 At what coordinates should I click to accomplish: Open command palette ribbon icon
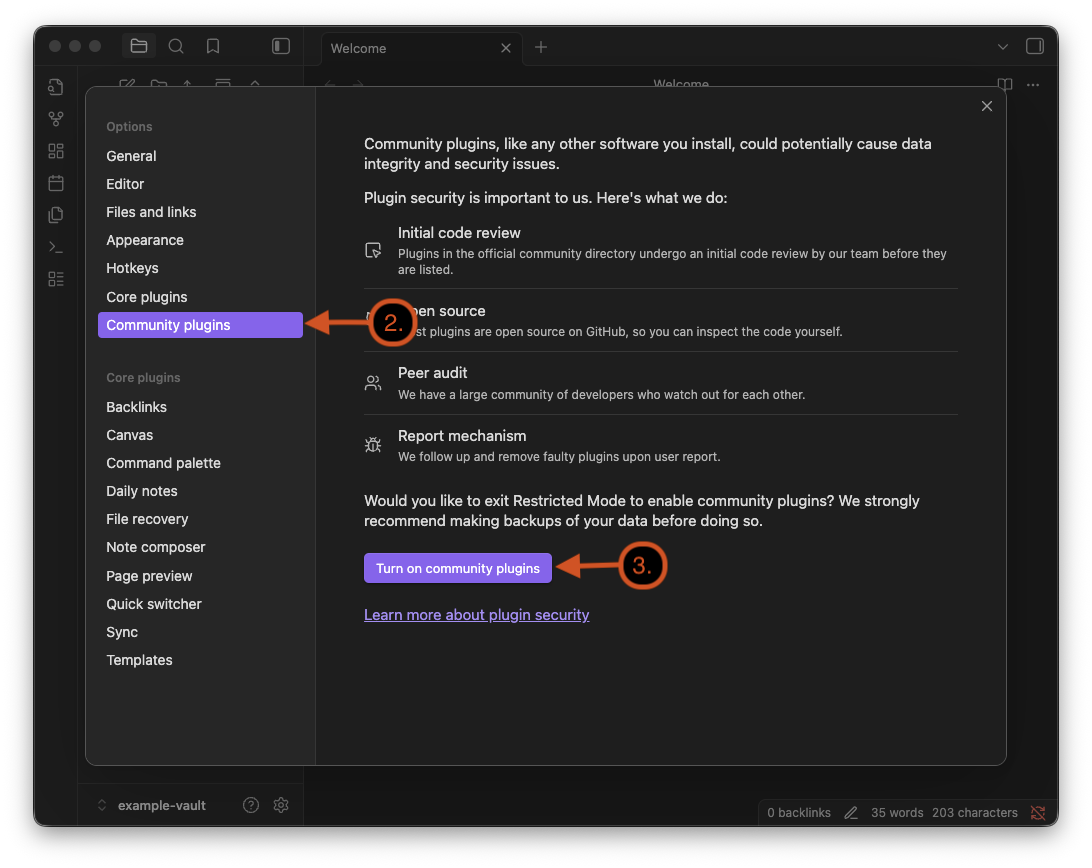[56, 247]
